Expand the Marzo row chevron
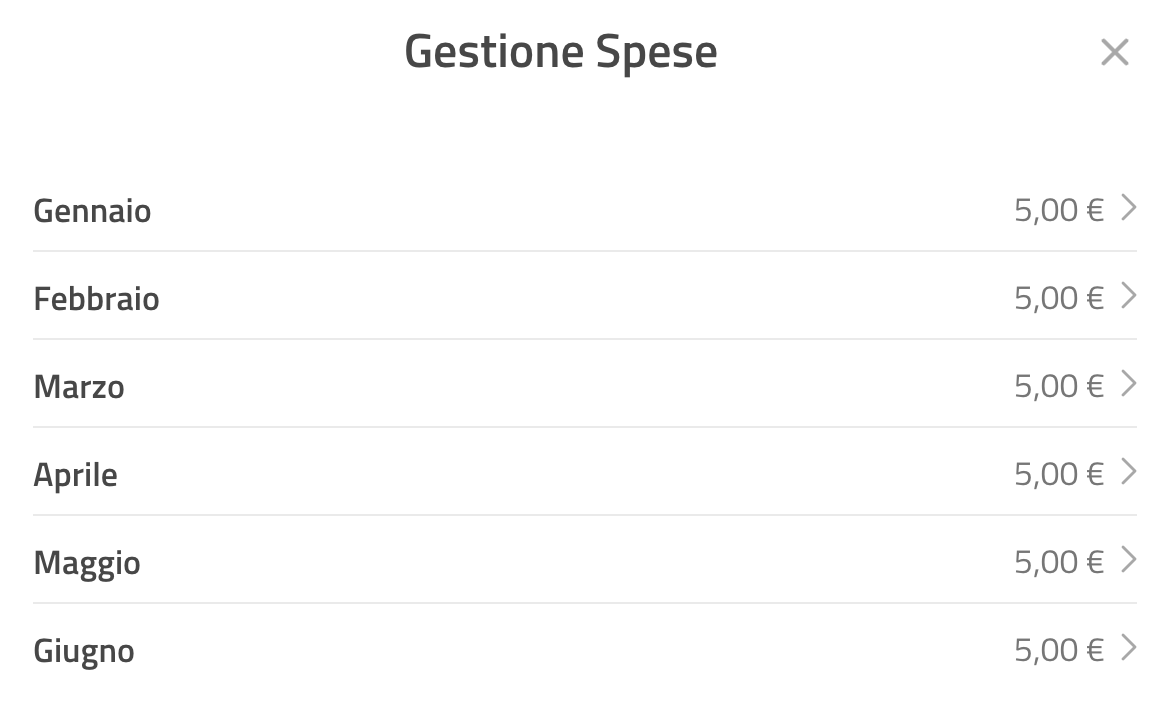Screen dimensions: 1160x714 pos(1128,384)
